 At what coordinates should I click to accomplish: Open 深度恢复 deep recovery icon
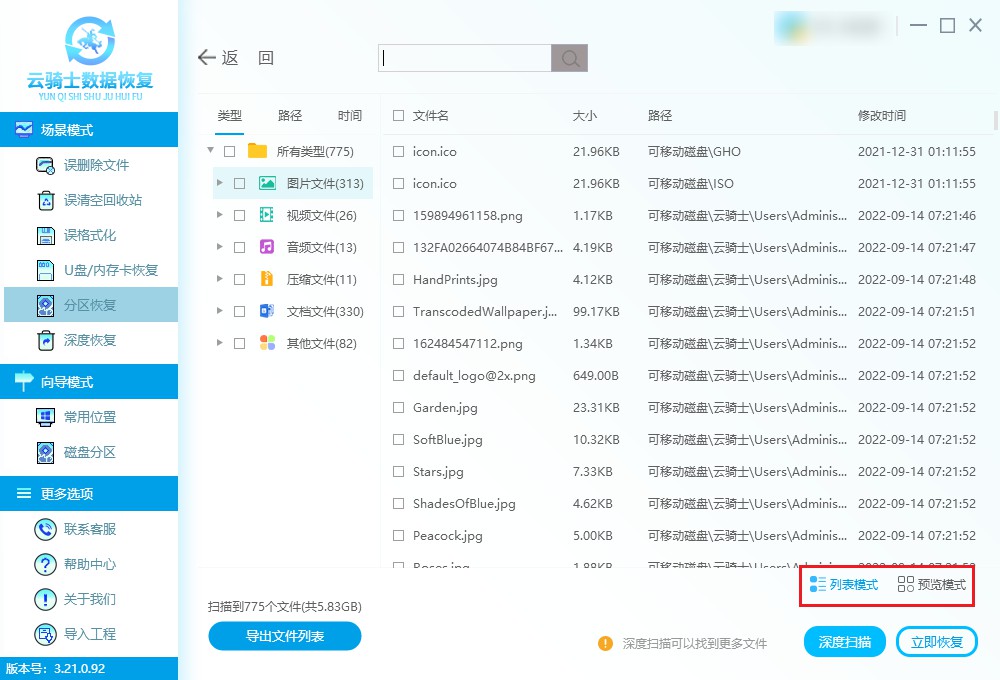(x=45, y=341)
